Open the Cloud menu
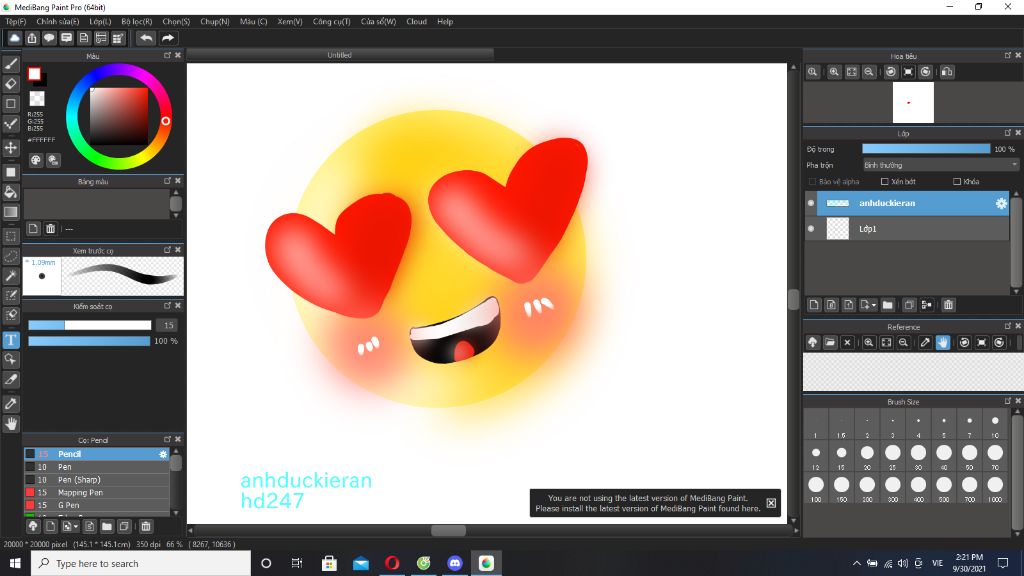 (x=417, y=22)
